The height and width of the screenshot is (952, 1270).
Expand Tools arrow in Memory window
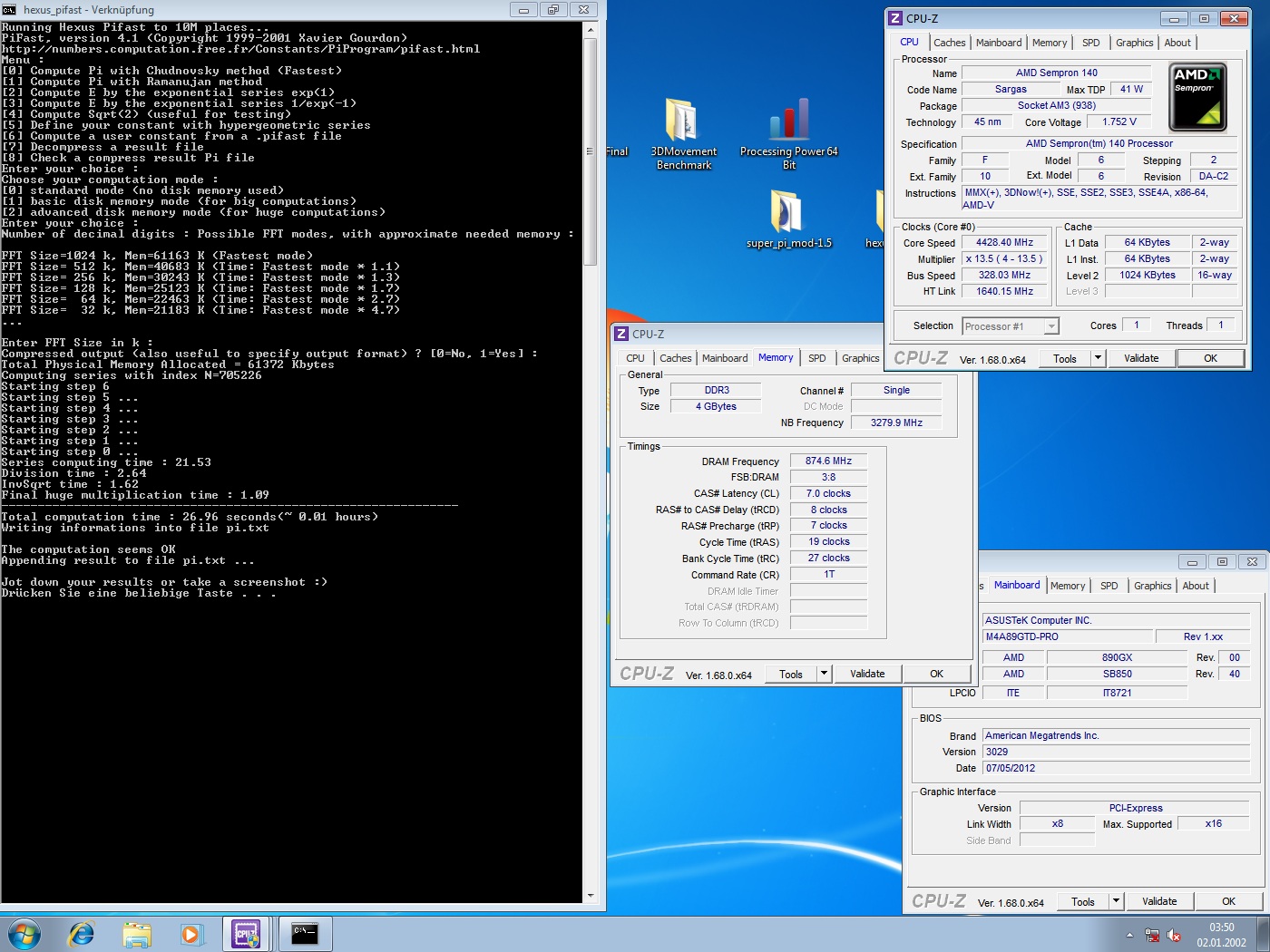click(824, 674)
